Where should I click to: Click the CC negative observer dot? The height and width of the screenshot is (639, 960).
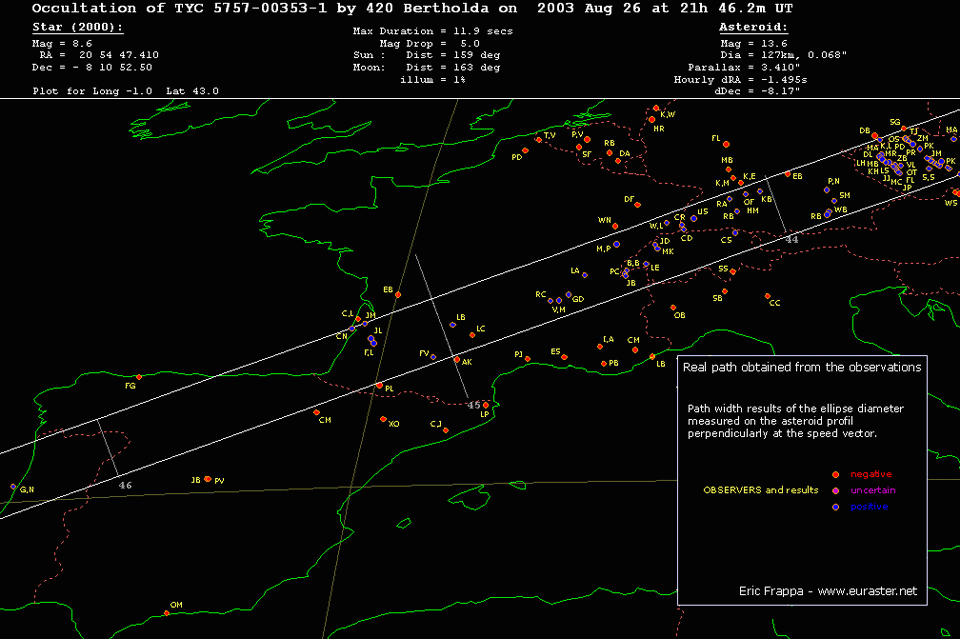(767, 296)
